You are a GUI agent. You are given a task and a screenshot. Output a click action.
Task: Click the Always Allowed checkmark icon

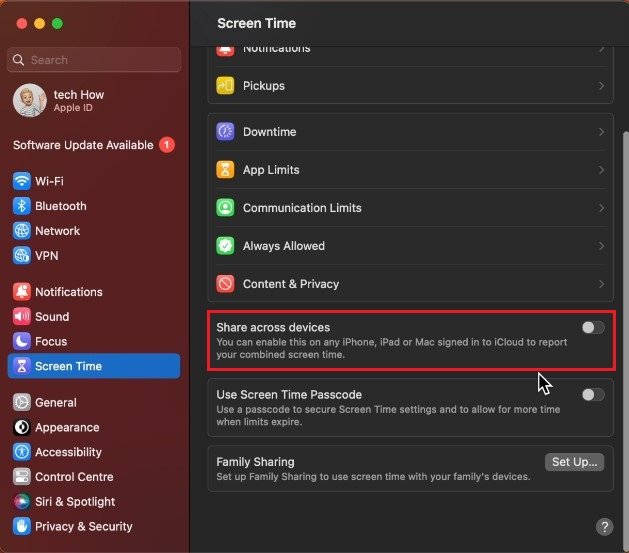tap(225, 246)
